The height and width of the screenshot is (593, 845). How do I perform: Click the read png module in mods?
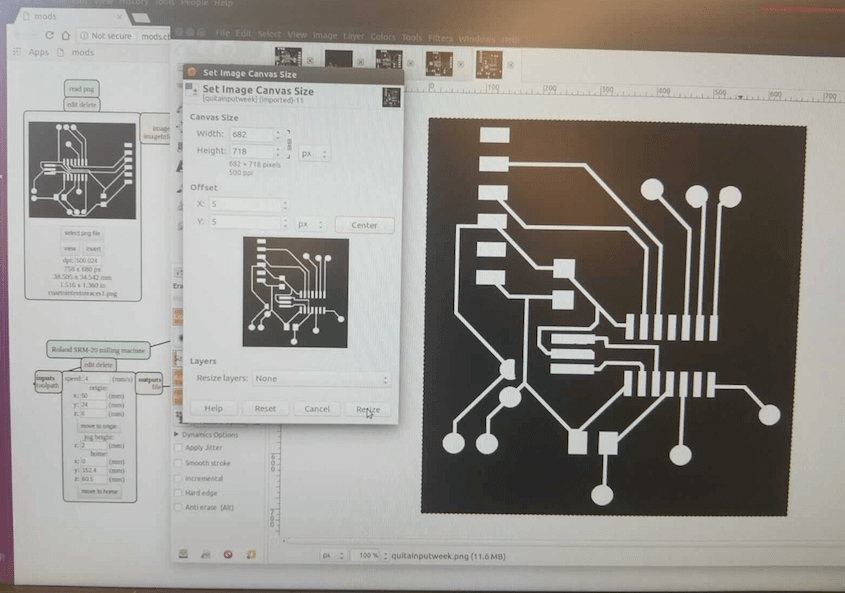[x=82, y=89]
